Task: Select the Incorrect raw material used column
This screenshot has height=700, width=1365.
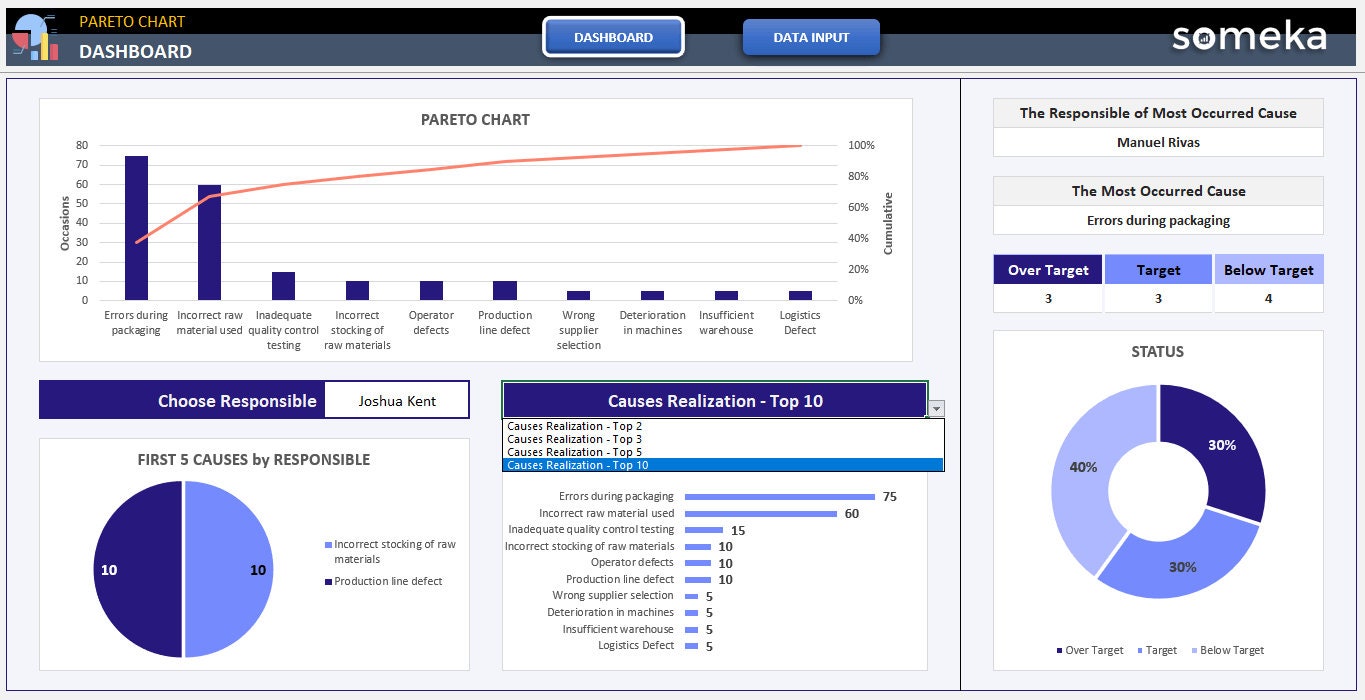Action: pos(209,242)
